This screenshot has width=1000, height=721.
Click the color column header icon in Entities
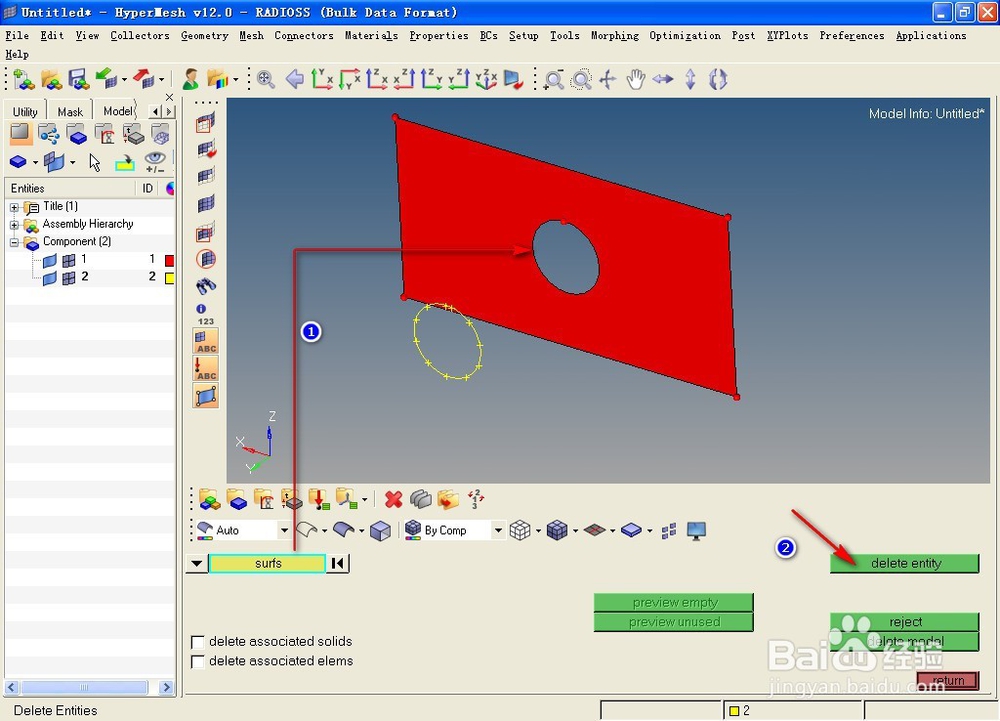170,188
